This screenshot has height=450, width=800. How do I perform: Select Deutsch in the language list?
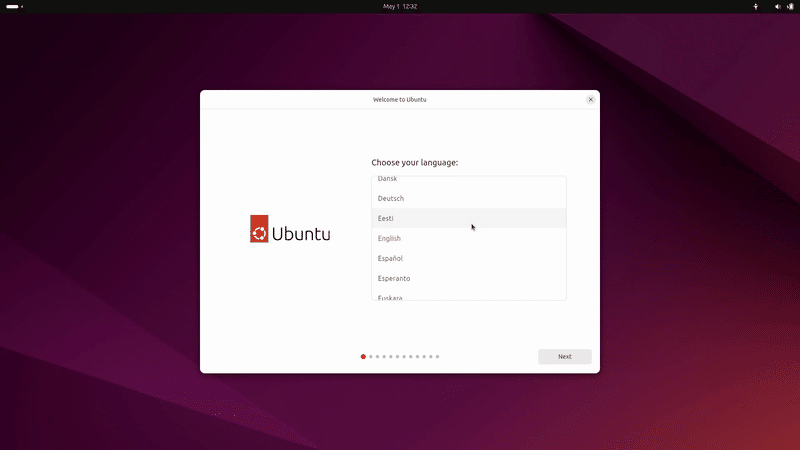pos(468,198)
